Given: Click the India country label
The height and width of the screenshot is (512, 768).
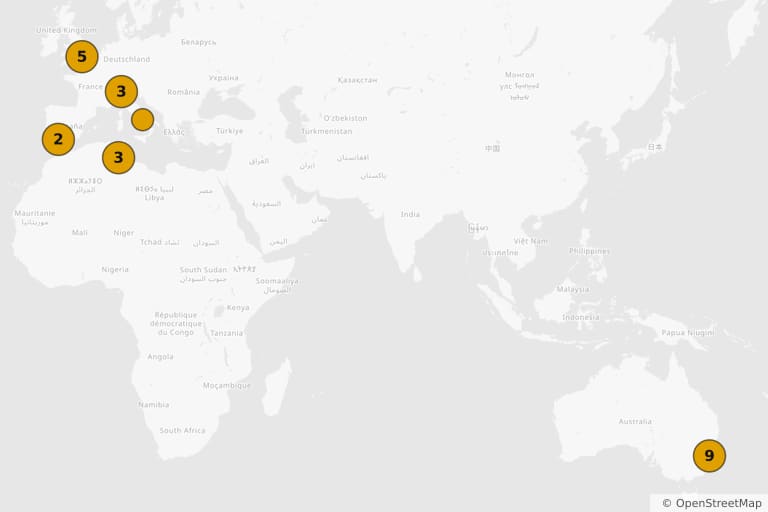Looking at the screenshot, I should (x=410, y=214).
